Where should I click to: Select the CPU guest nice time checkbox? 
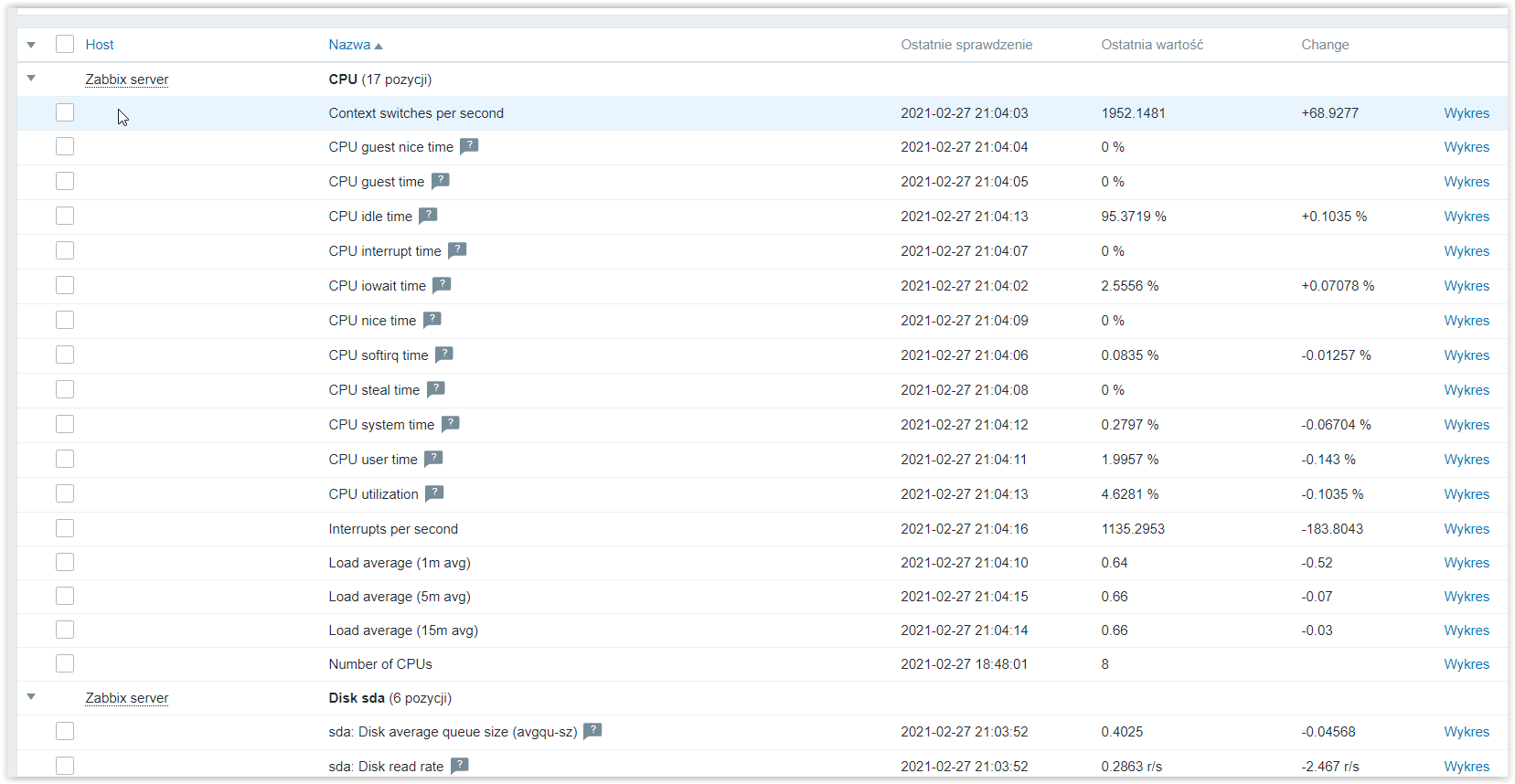tap(65, 146)
